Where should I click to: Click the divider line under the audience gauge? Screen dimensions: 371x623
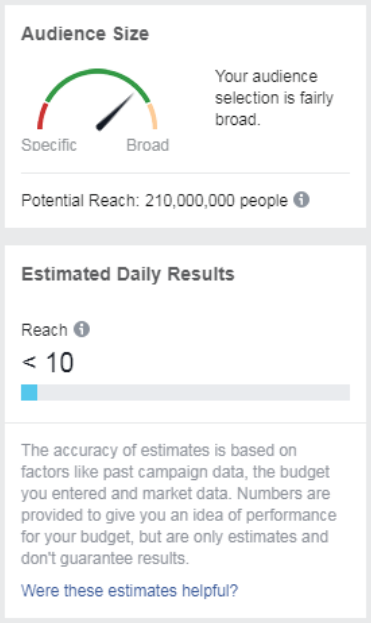[x=186, y=173]
